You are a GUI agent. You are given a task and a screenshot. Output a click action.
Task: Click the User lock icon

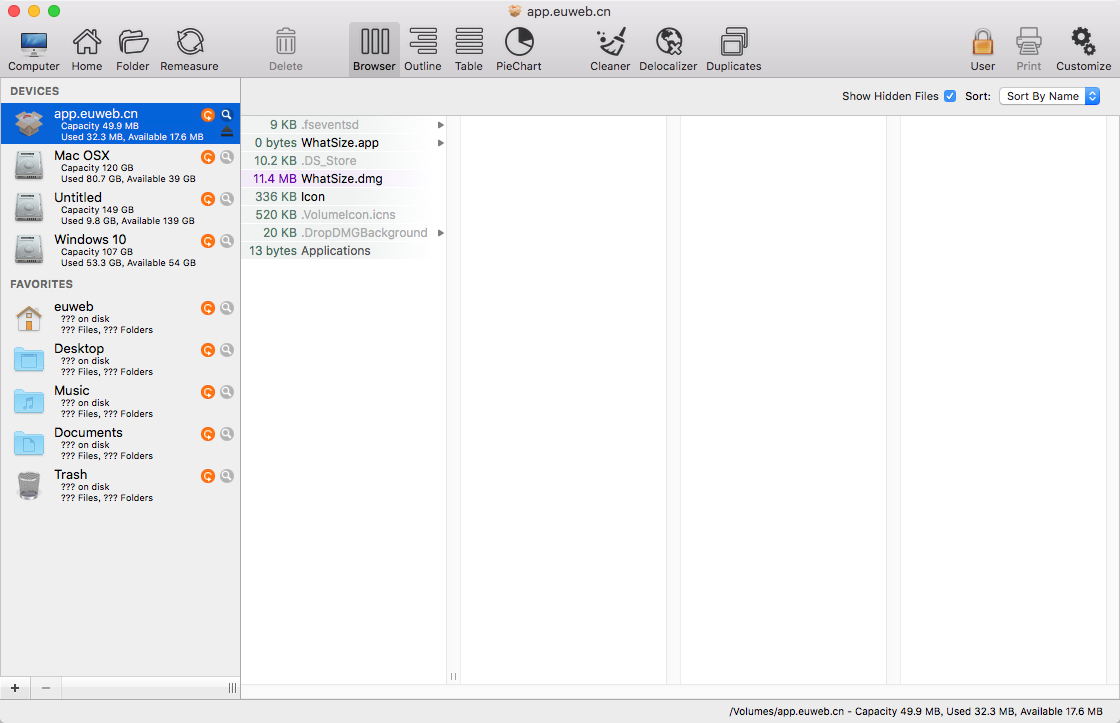tap(983, 50)
